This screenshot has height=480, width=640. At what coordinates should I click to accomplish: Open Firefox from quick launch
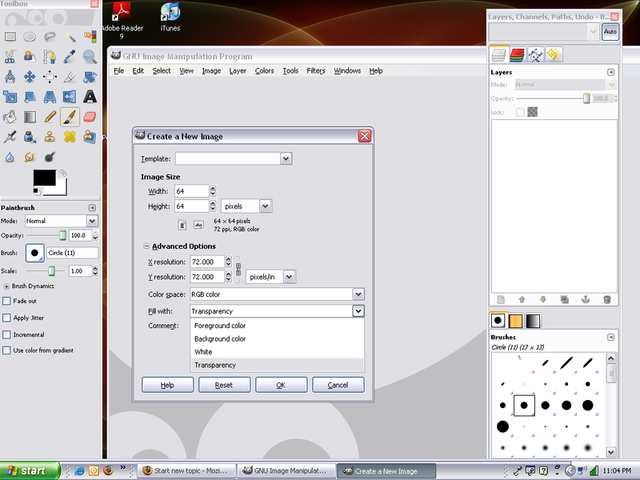coord(108,470)
